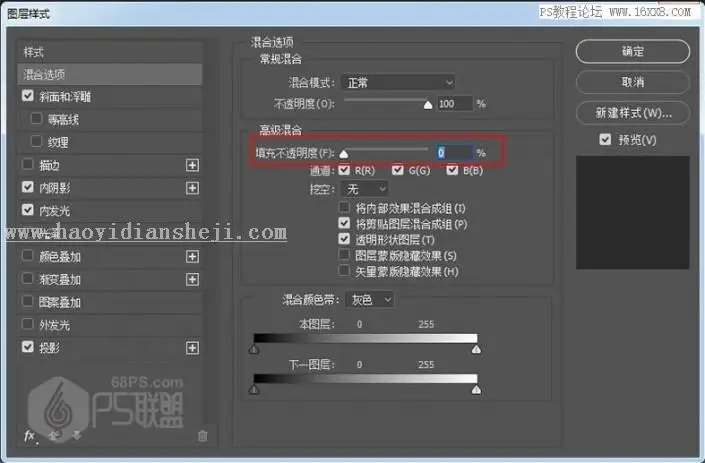
Task: Select the 样式 header item
Action: (x=110, y=52)
